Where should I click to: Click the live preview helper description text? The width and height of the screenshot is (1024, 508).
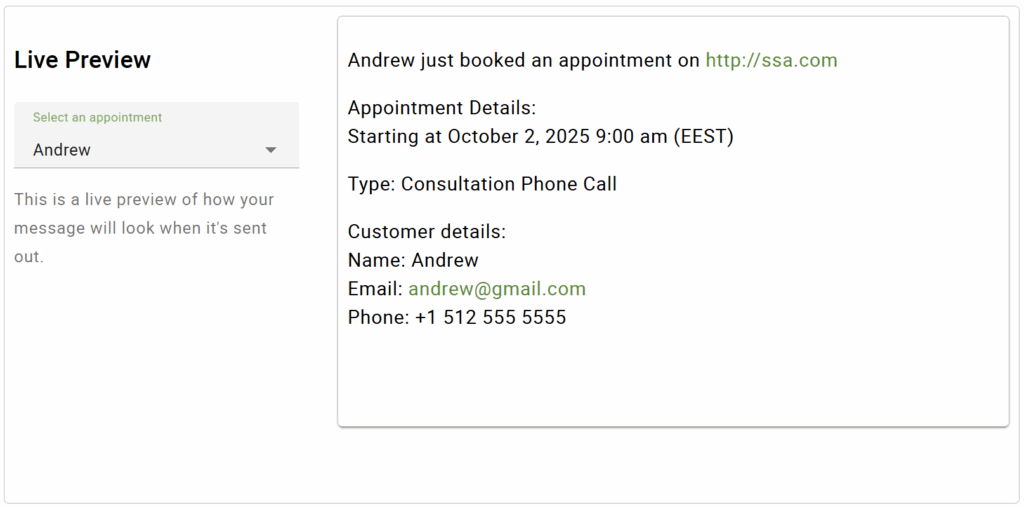tap(144, 228)
